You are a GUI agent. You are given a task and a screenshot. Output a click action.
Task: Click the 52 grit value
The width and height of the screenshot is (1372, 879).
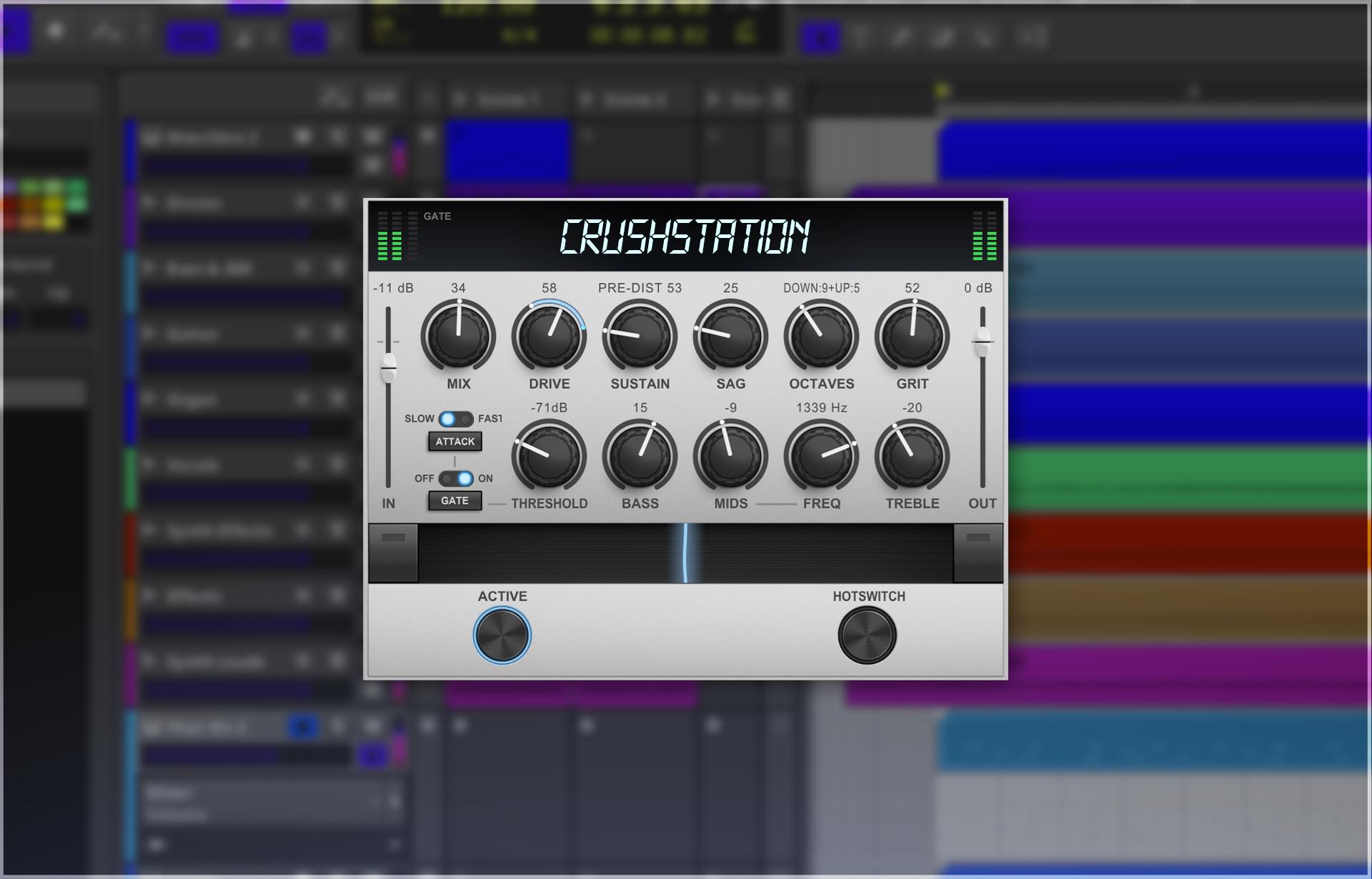[912, 288]
